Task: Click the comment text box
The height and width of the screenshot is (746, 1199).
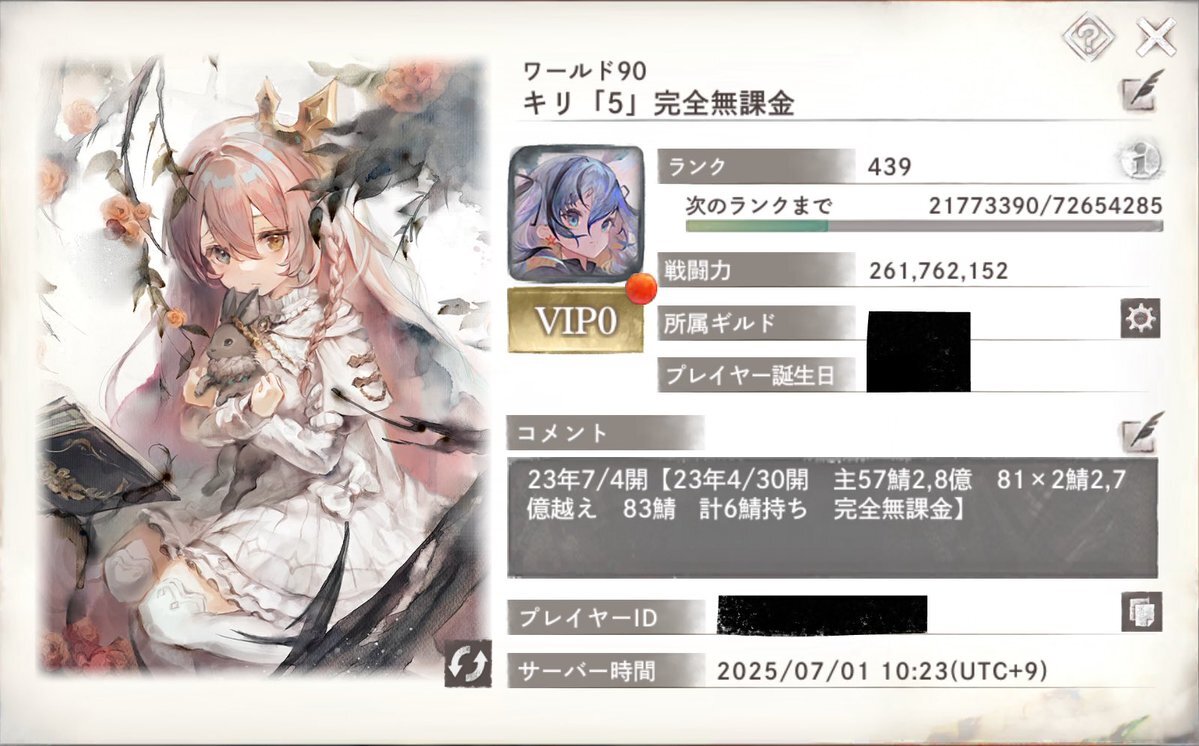Action: tap(832, 517)
